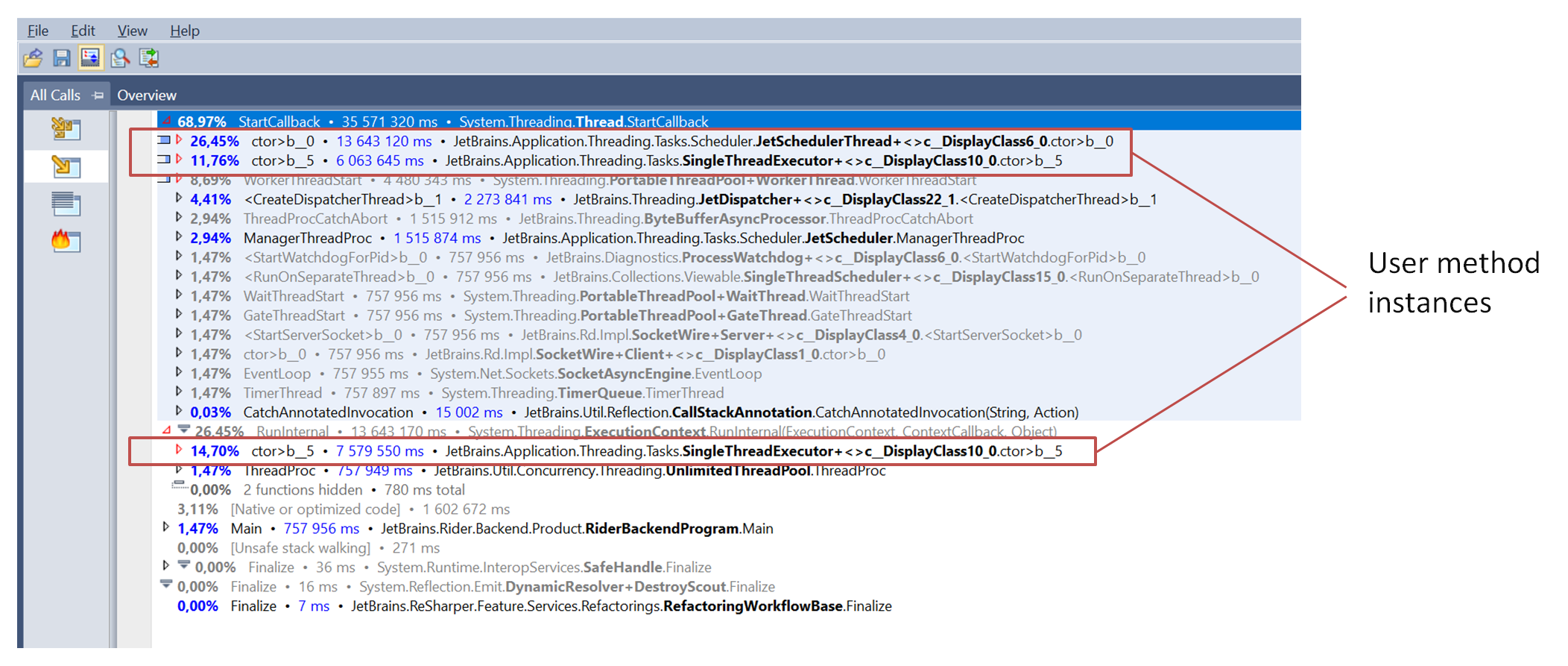Select the single-arrow call tree sidebar icon
The height and width of the screenshot is (666, 1568).
tap(66, 166)
